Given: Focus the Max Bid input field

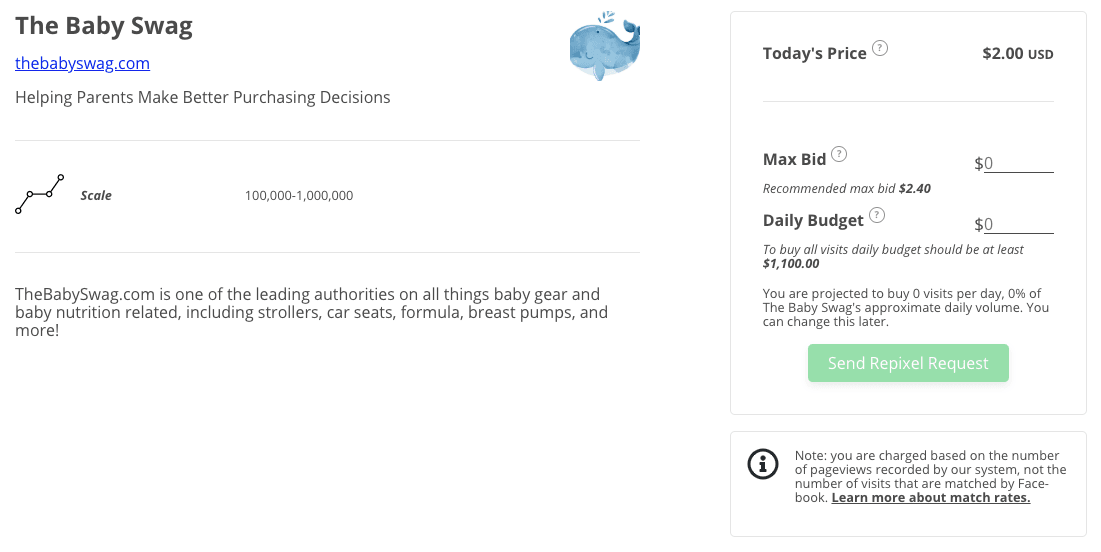Looking at the screenshot, I should click(x=1018, y=163).
